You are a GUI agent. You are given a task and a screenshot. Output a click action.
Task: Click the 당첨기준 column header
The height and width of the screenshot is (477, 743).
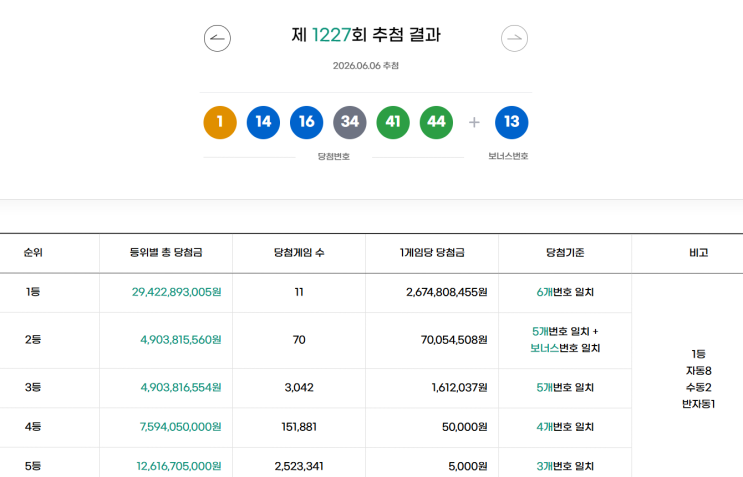pyautogui.click(x=565, y=252)
